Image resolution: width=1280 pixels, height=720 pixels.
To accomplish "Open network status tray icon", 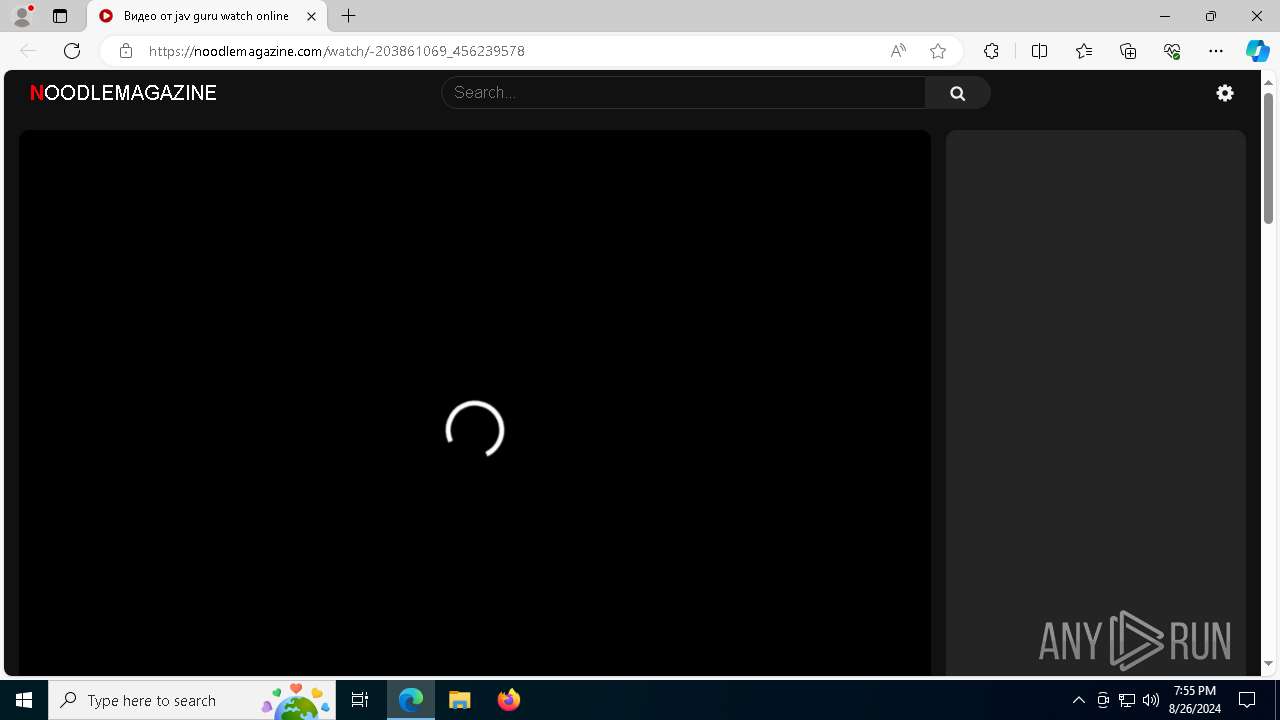I will pyautogui.click(x=1127, y=700).
